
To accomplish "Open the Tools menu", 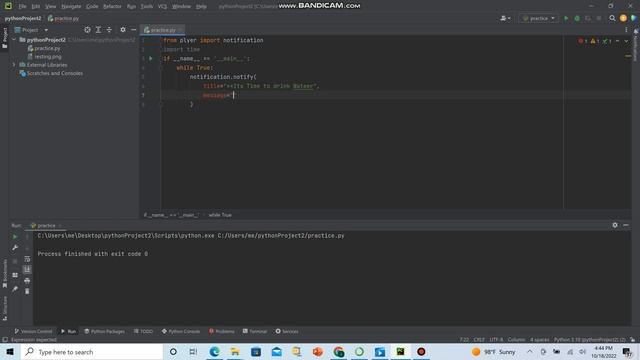I will tap(147, 7).
